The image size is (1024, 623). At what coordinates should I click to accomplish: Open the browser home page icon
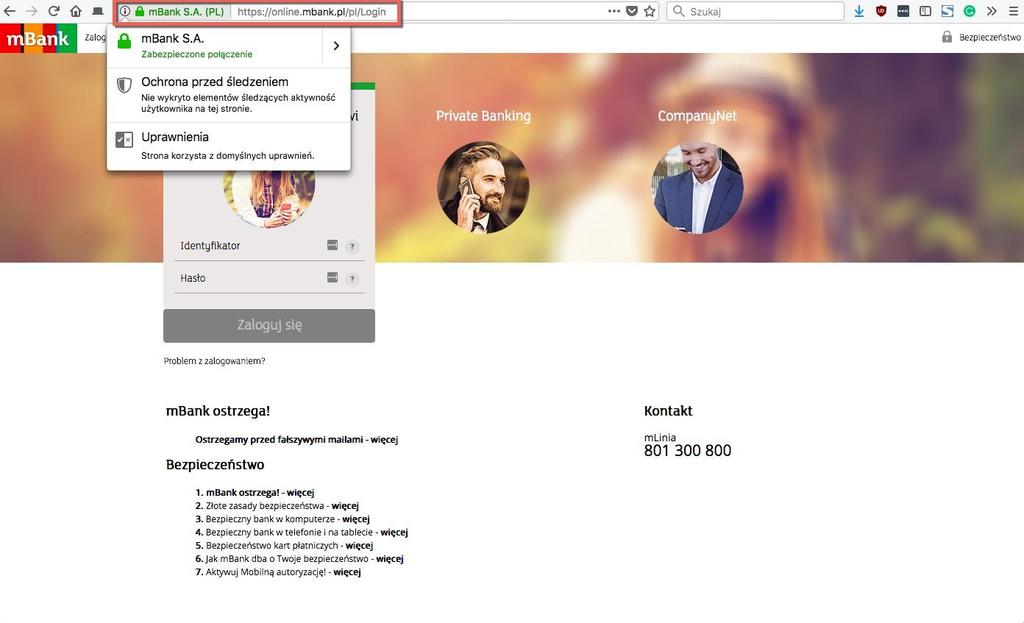76,11
